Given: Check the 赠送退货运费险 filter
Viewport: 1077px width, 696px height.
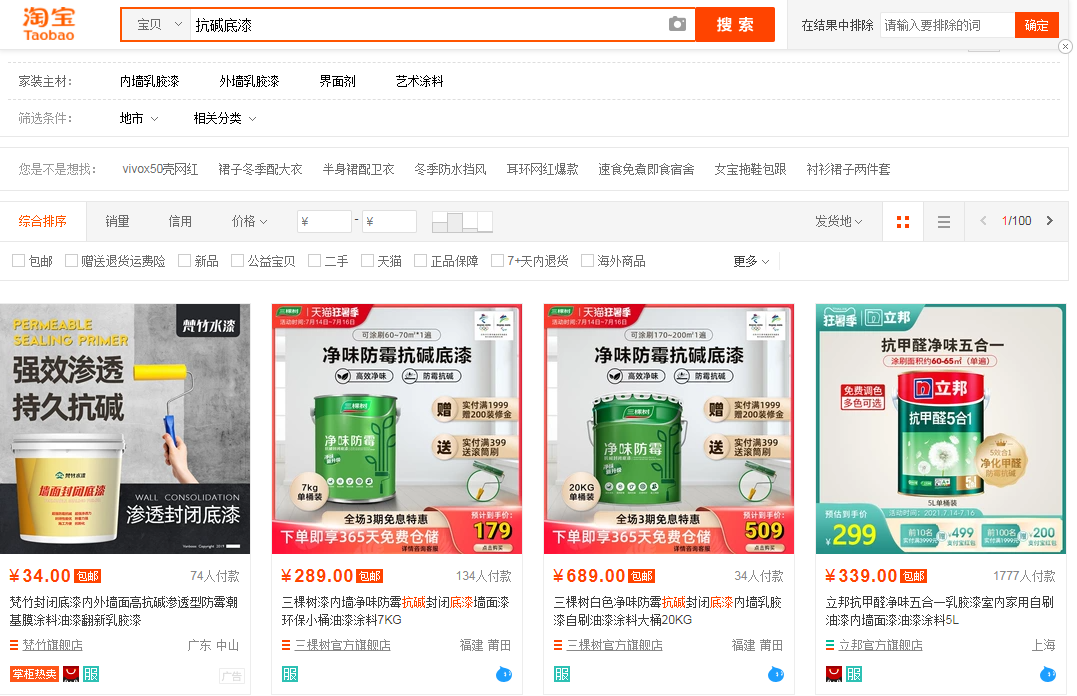Looking at the screenshot, I should (71, 261).
